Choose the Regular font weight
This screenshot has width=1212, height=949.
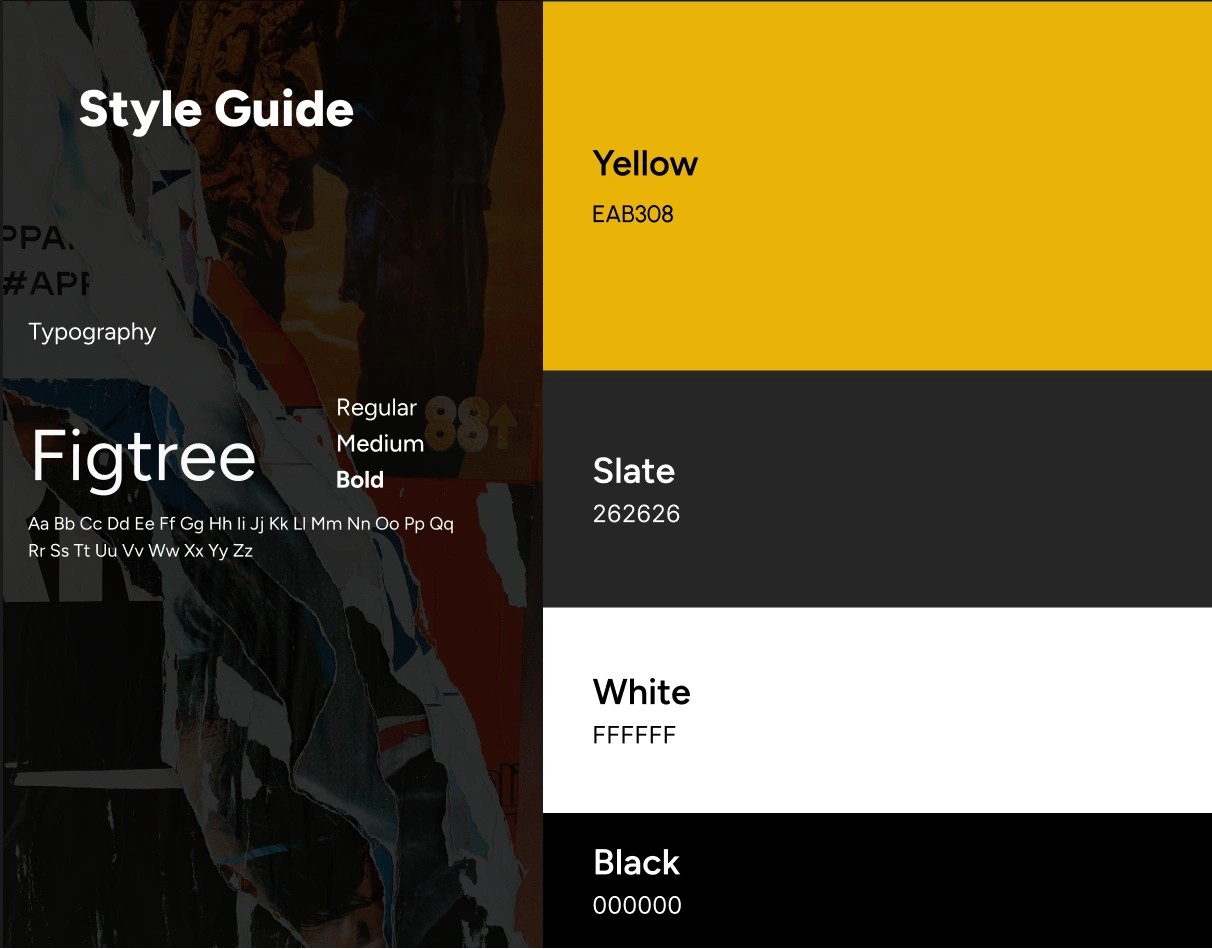point(376,408)
